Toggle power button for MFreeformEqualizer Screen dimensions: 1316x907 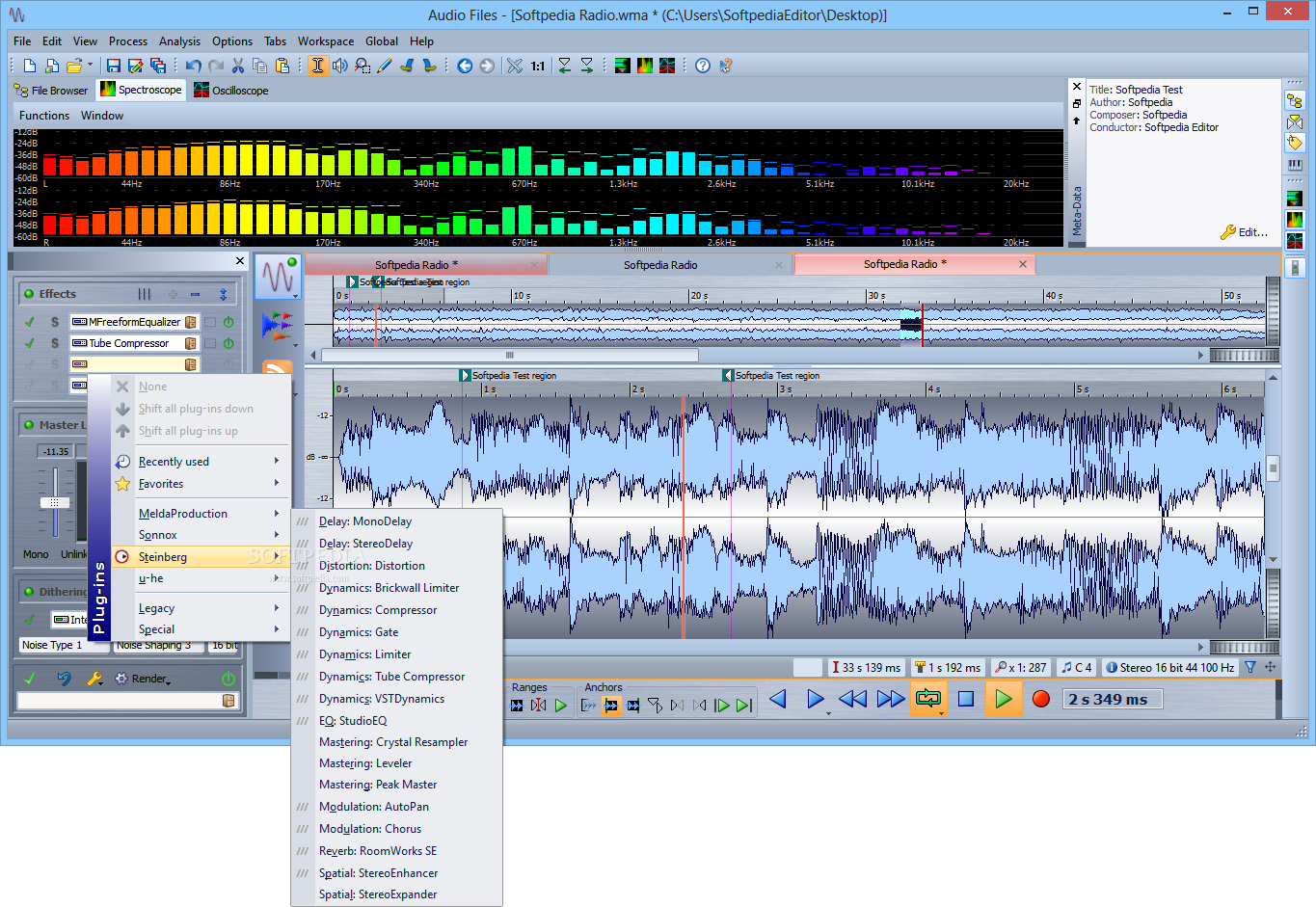coord(228,322)
